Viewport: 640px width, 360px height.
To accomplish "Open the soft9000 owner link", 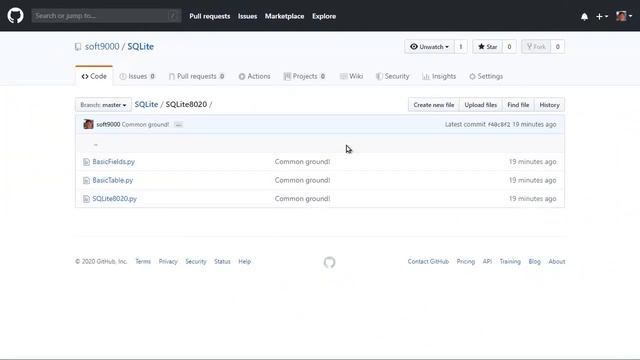I will [102, 47].
